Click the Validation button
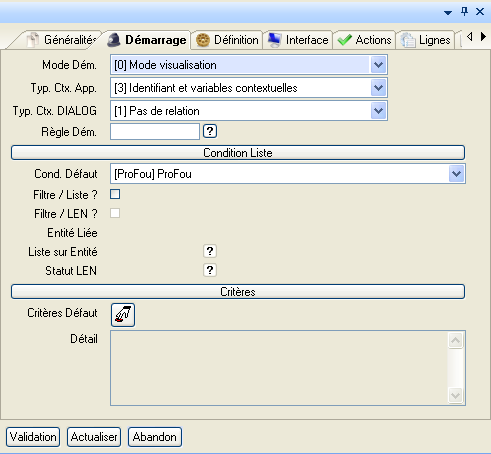This screenshot has width=491, height=454. tap(33, 437)
